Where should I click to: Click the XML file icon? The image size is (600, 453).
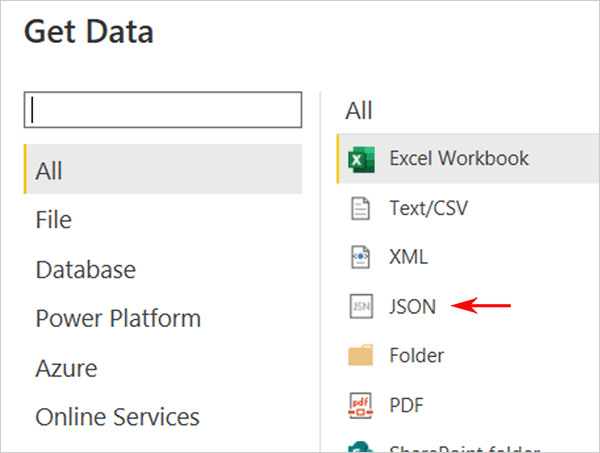(x=359, y=257)
